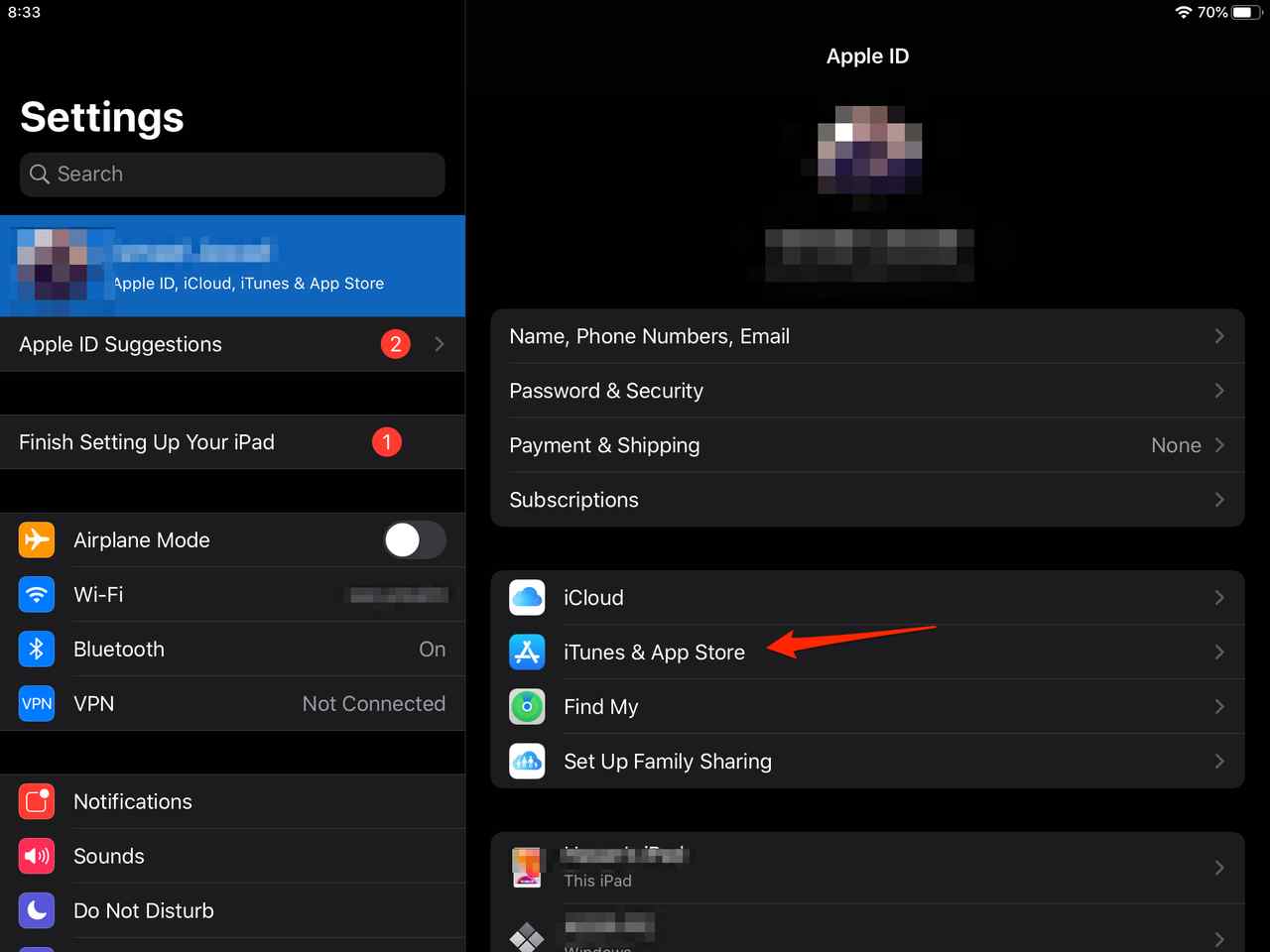1270x952 pixels.
Task: Tap the 70% battery percentage
Action: pos(1212,12)
